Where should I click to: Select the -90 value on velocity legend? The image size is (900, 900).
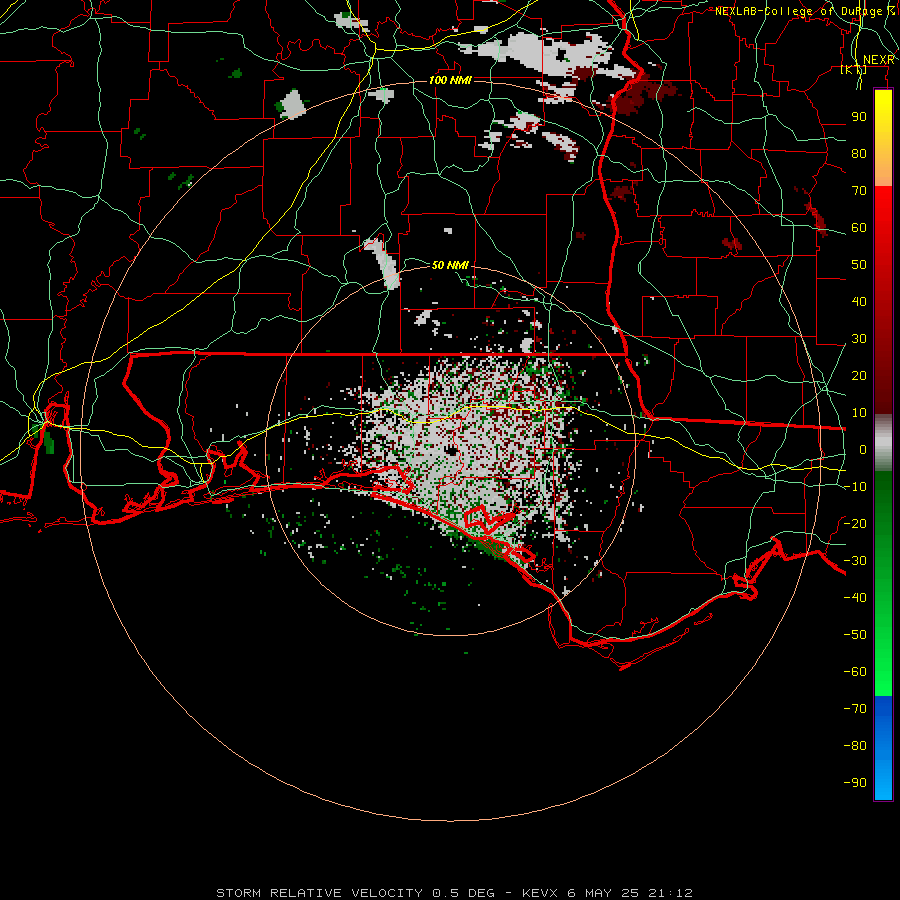pyautogui.click(x=855, y=783)
